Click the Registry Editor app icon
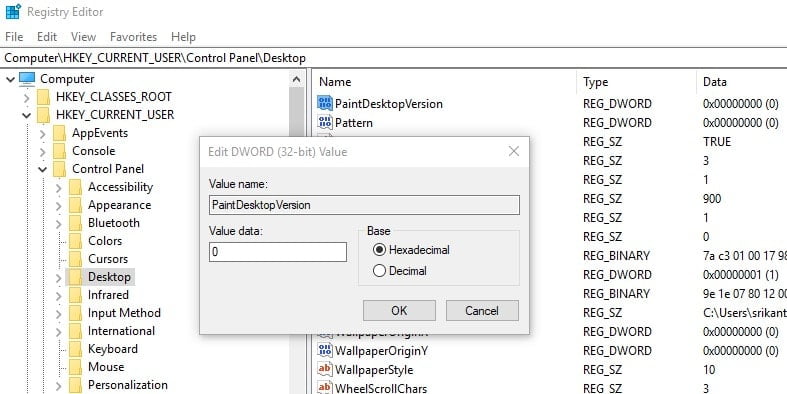 click(14, 11)
